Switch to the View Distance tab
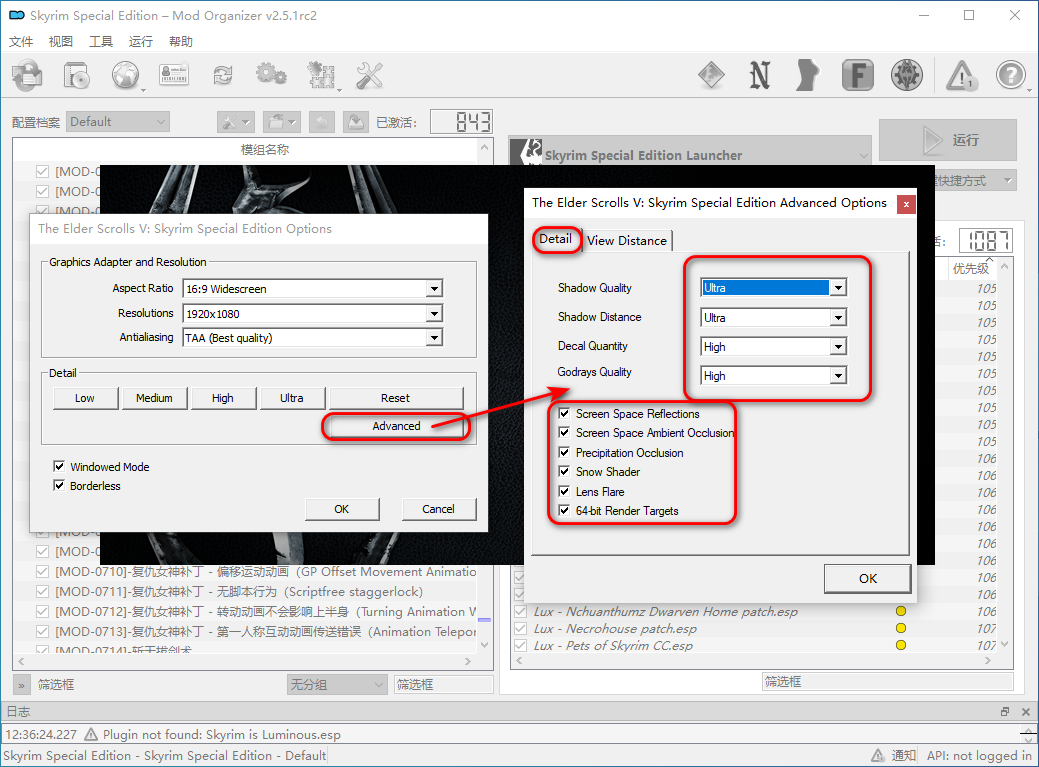Image resolution: width=1039 pixels, height=767 pixels. (627, 240)
